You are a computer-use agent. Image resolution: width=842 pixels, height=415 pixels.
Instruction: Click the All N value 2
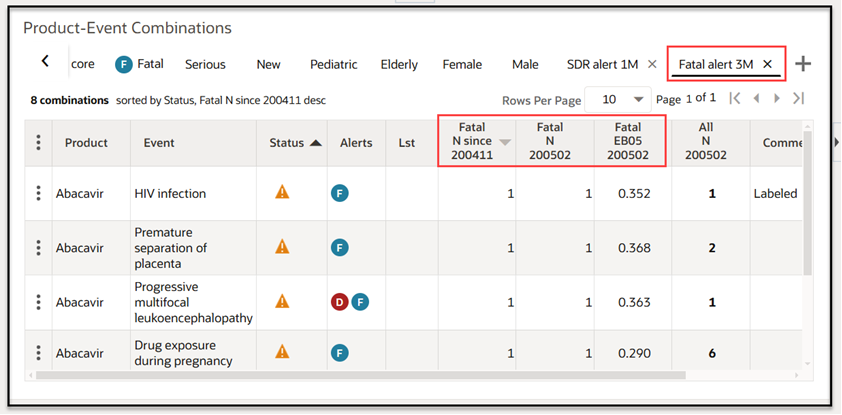click(x=712, y=248)
